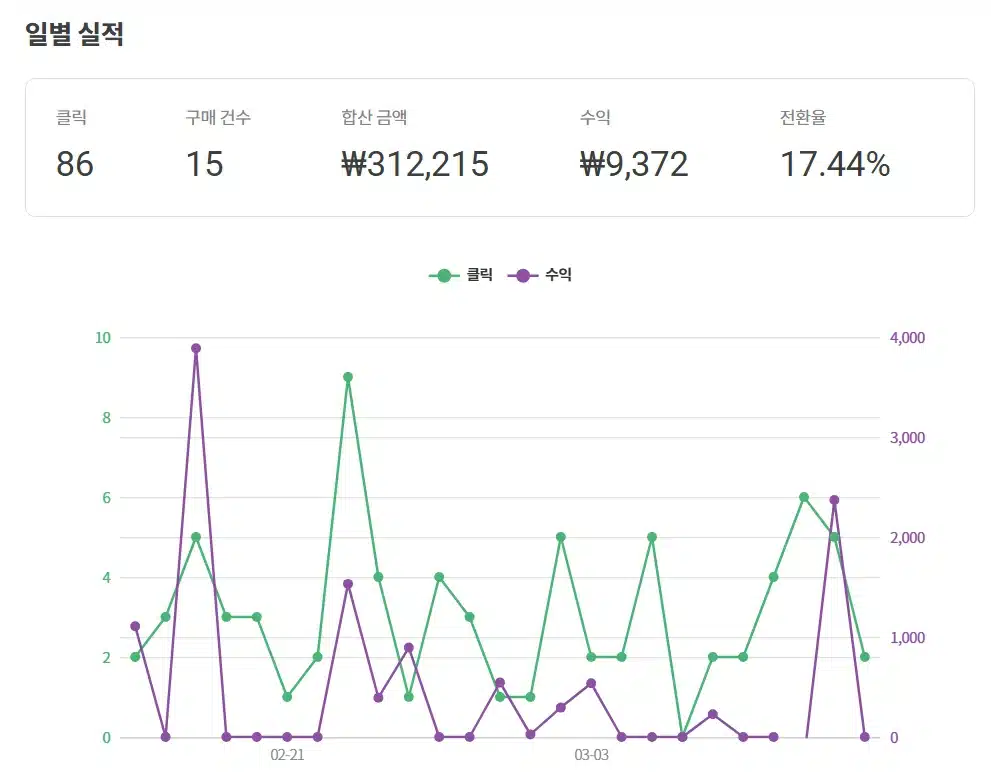
Task: Toggle the purple 수익 legend series
Action: [x=540, y=275]
